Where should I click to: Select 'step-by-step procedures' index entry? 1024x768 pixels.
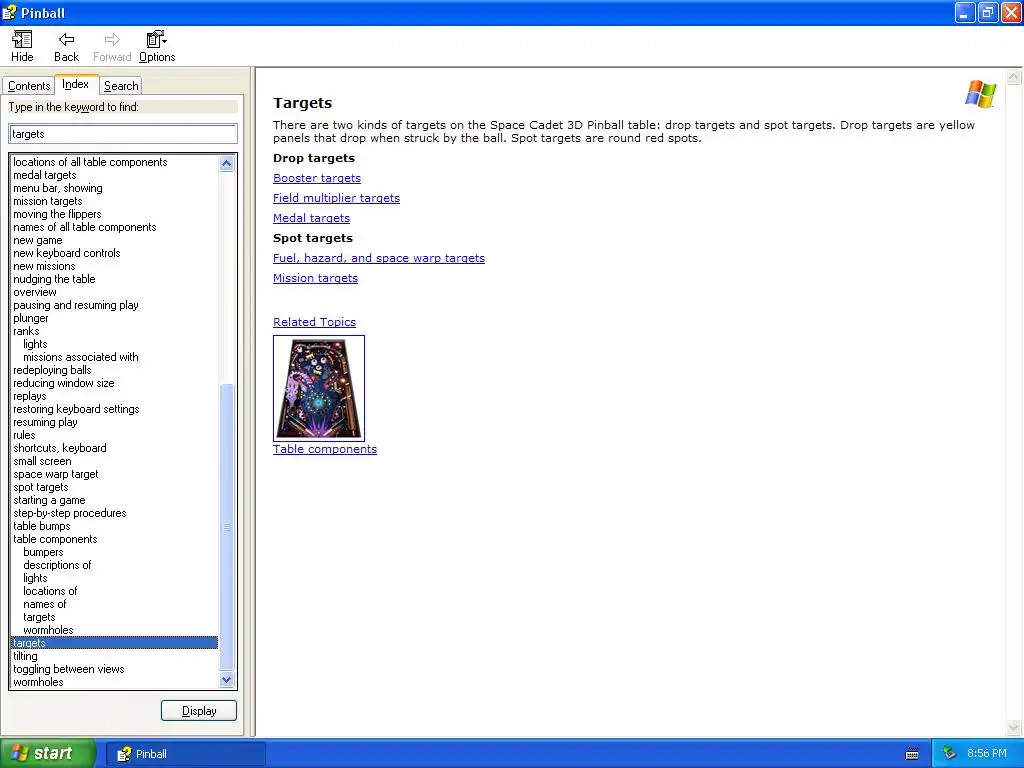point(70,513)
